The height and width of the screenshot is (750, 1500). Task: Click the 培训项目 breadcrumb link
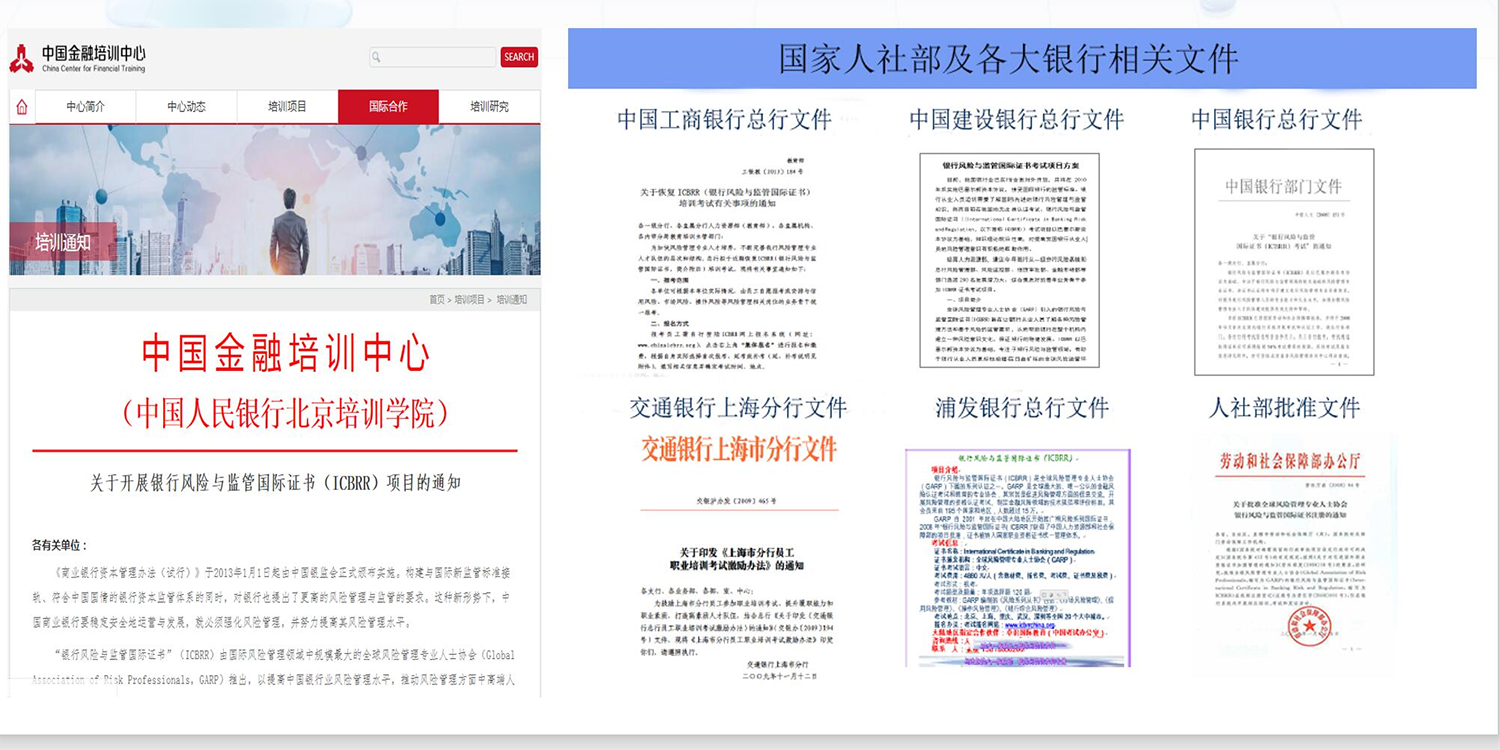pos(470,299)
